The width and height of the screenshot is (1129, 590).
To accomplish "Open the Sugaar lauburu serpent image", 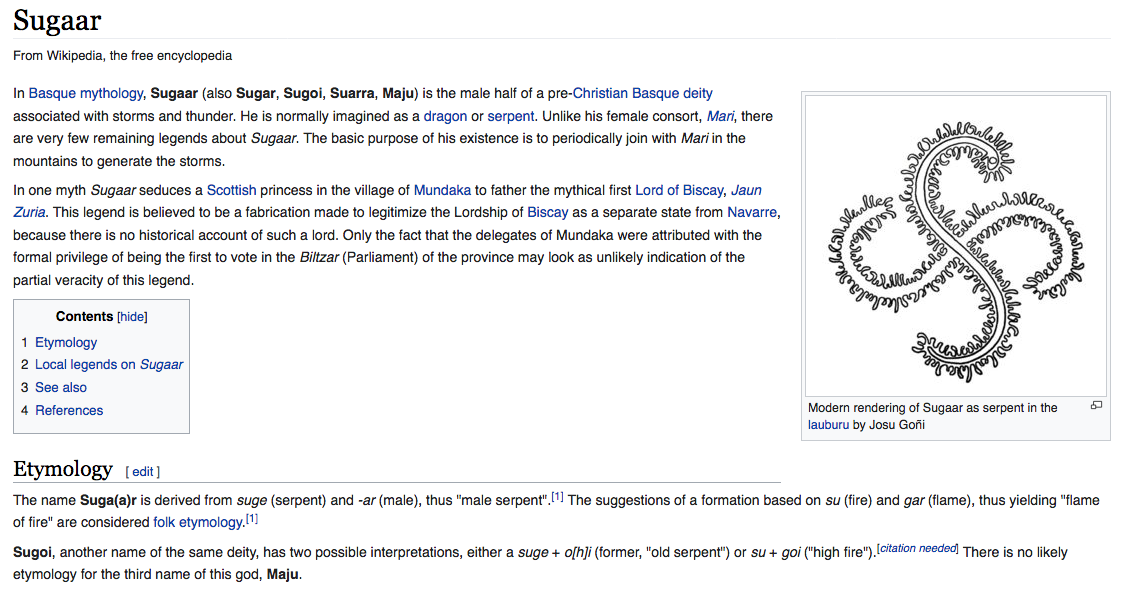I will [x=955, y=245].
